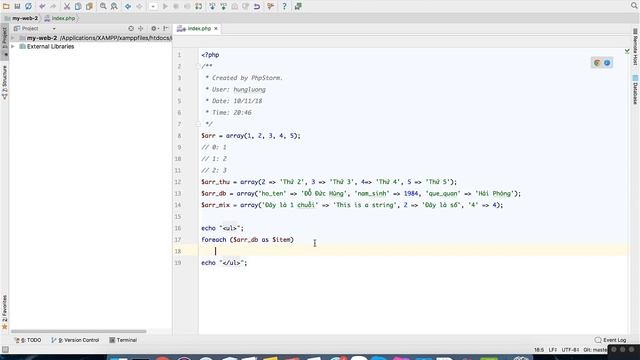The width and height of the screenshot is (640, 360).
Task: Open Help with the question mark icon
Action: coord(284,6)
